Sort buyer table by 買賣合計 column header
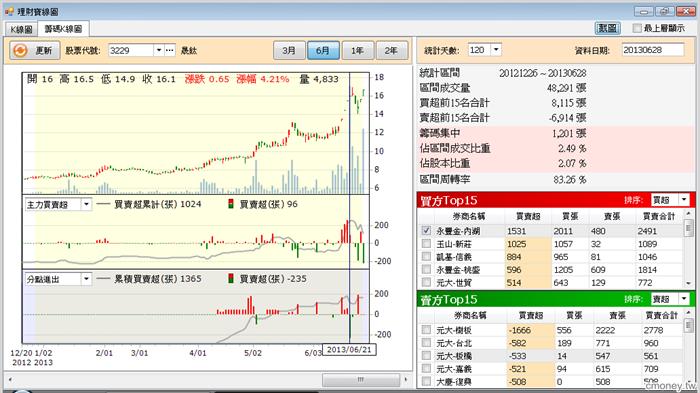The width and height of the screenshot is (700, 393). [658, 216]
